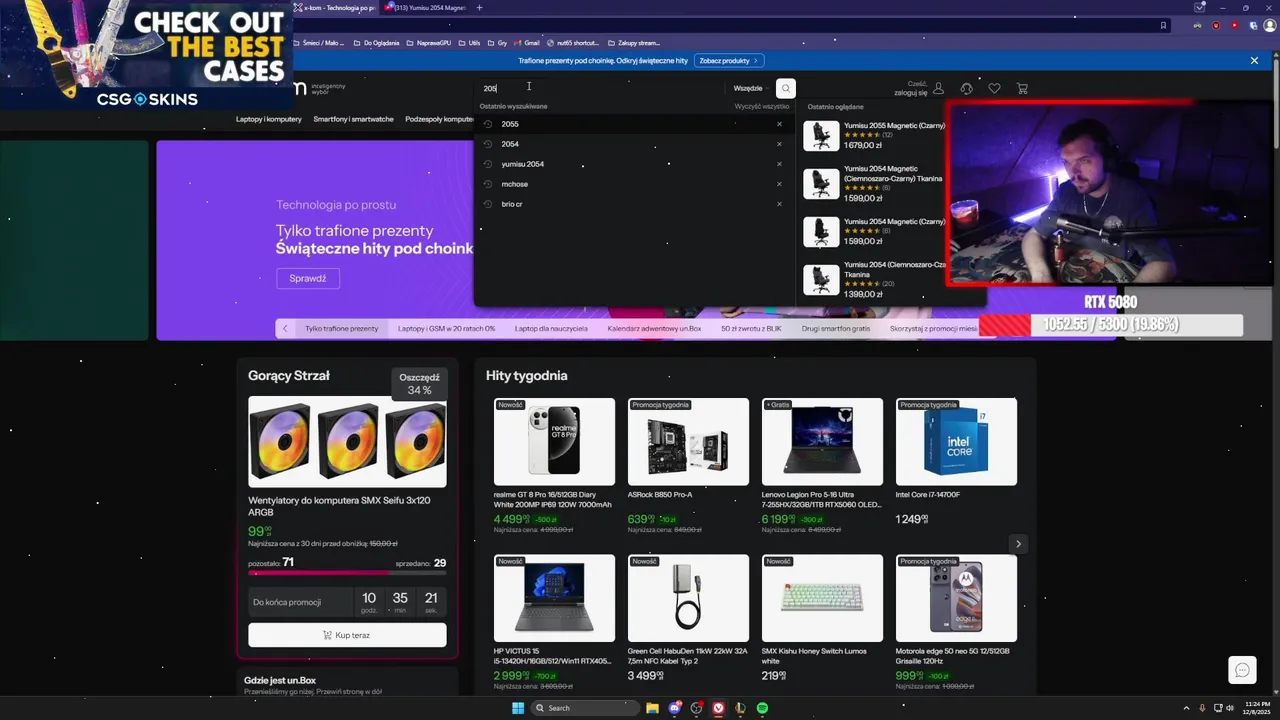The image size is (1280, 720).
Task: Remove '2054' from recent searches
Action: (779, 144)
